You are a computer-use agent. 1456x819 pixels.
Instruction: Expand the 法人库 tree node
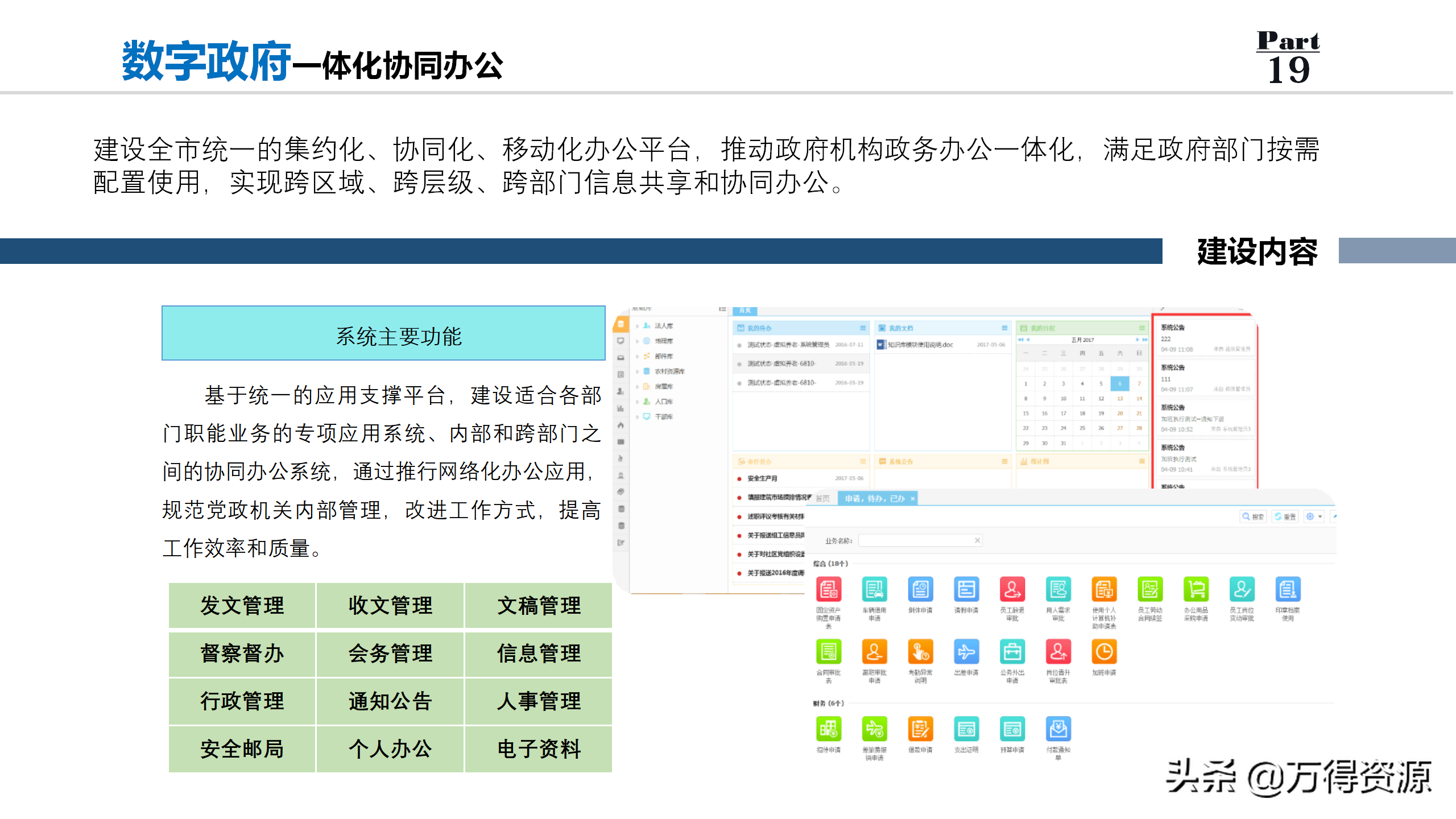pos(638,326)
